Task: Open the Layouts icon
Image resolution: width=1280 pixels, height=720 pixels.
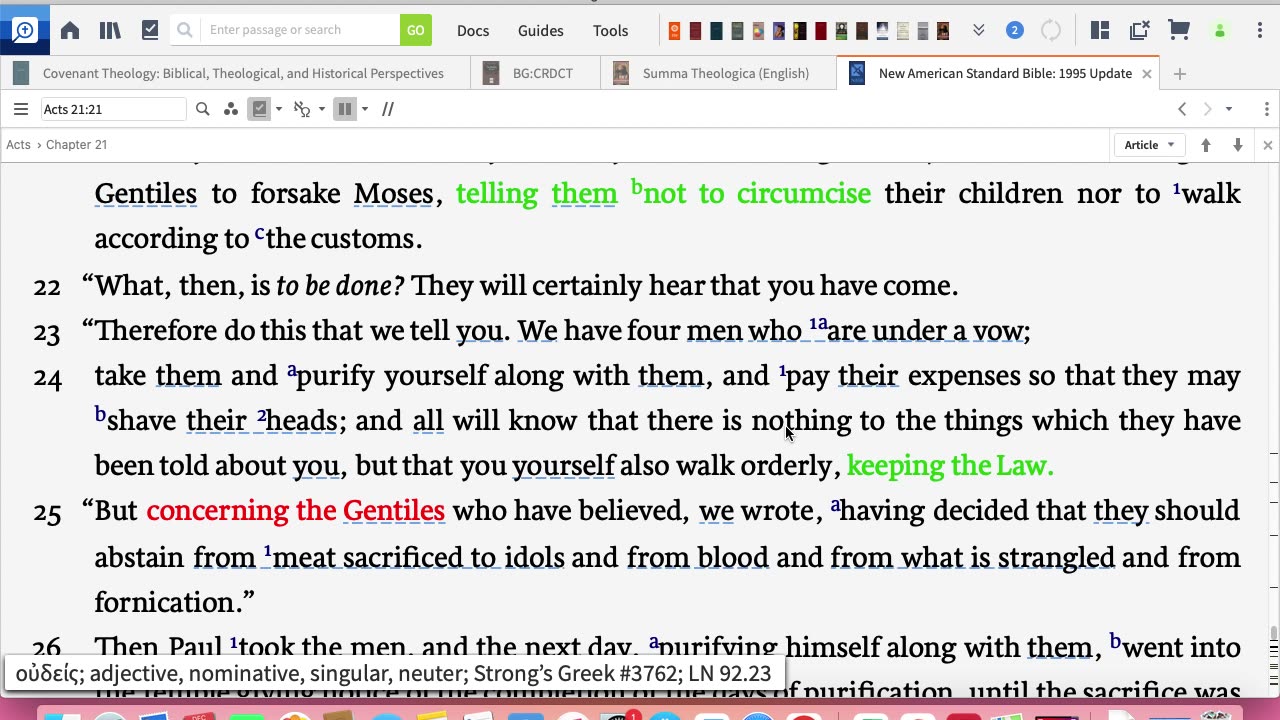Action: [x=1100, y=31]
